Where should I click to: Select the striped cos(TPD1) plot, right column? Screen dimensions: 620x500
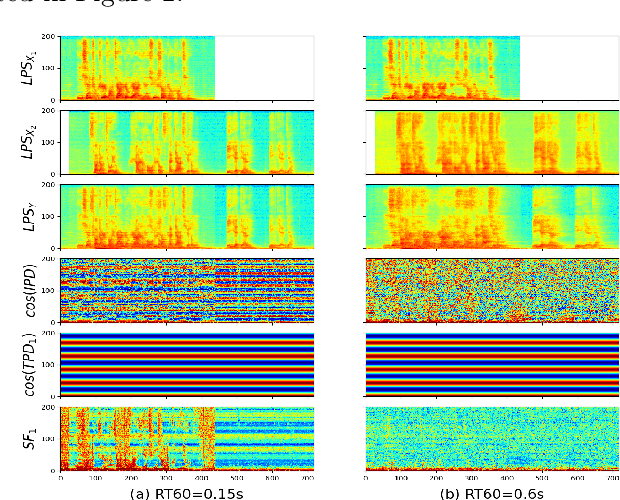pos(492,364)
